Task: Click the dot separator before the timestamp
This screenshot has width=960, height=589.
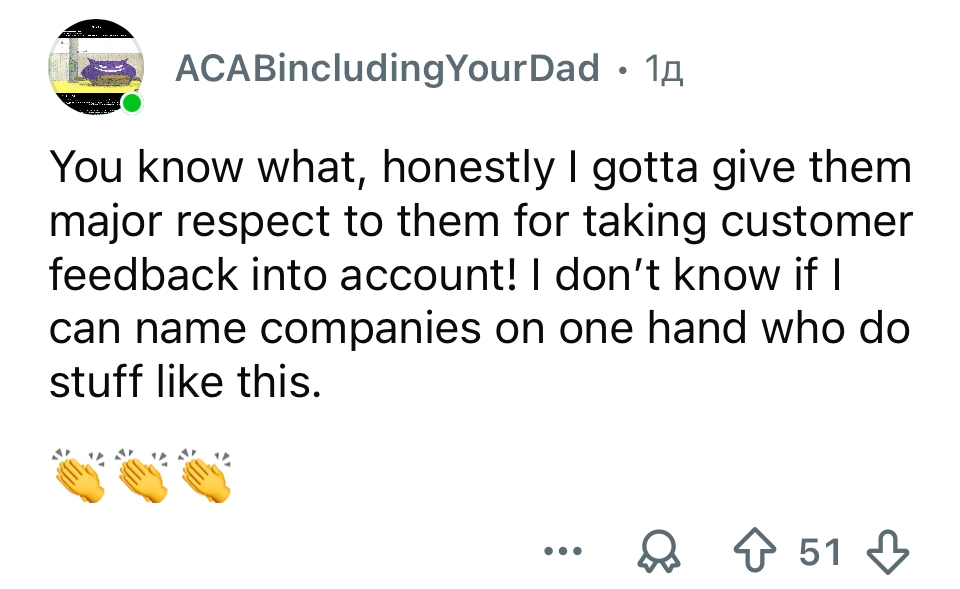Action: tap(624, 69)
